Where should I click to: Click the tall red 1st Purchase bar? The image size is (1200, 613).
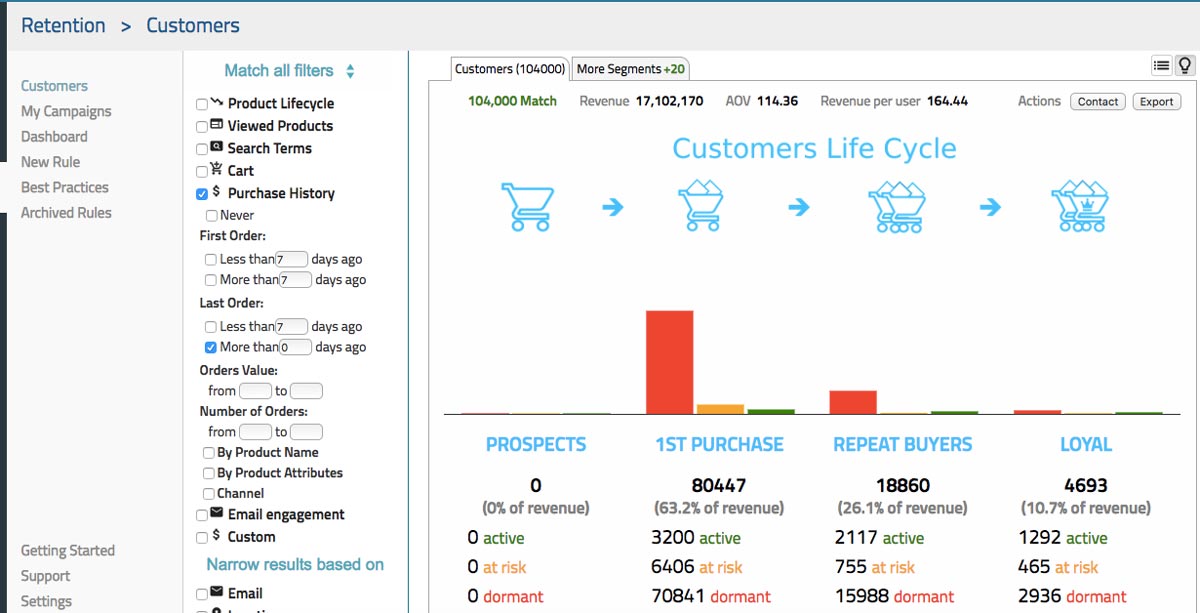pos(669,361)
